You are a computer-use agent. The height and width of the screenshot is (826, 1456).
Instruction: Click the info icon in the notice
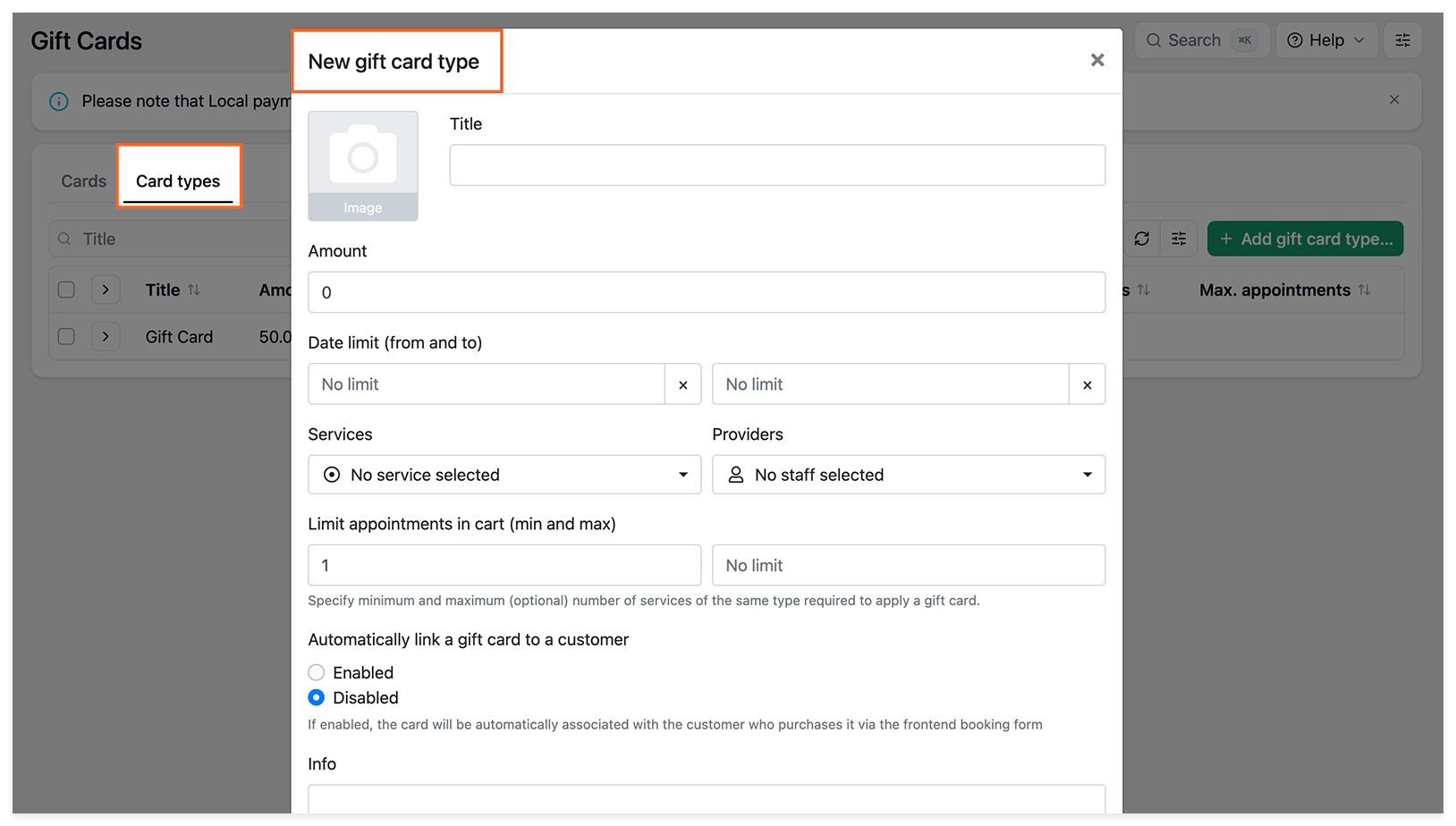59,101
